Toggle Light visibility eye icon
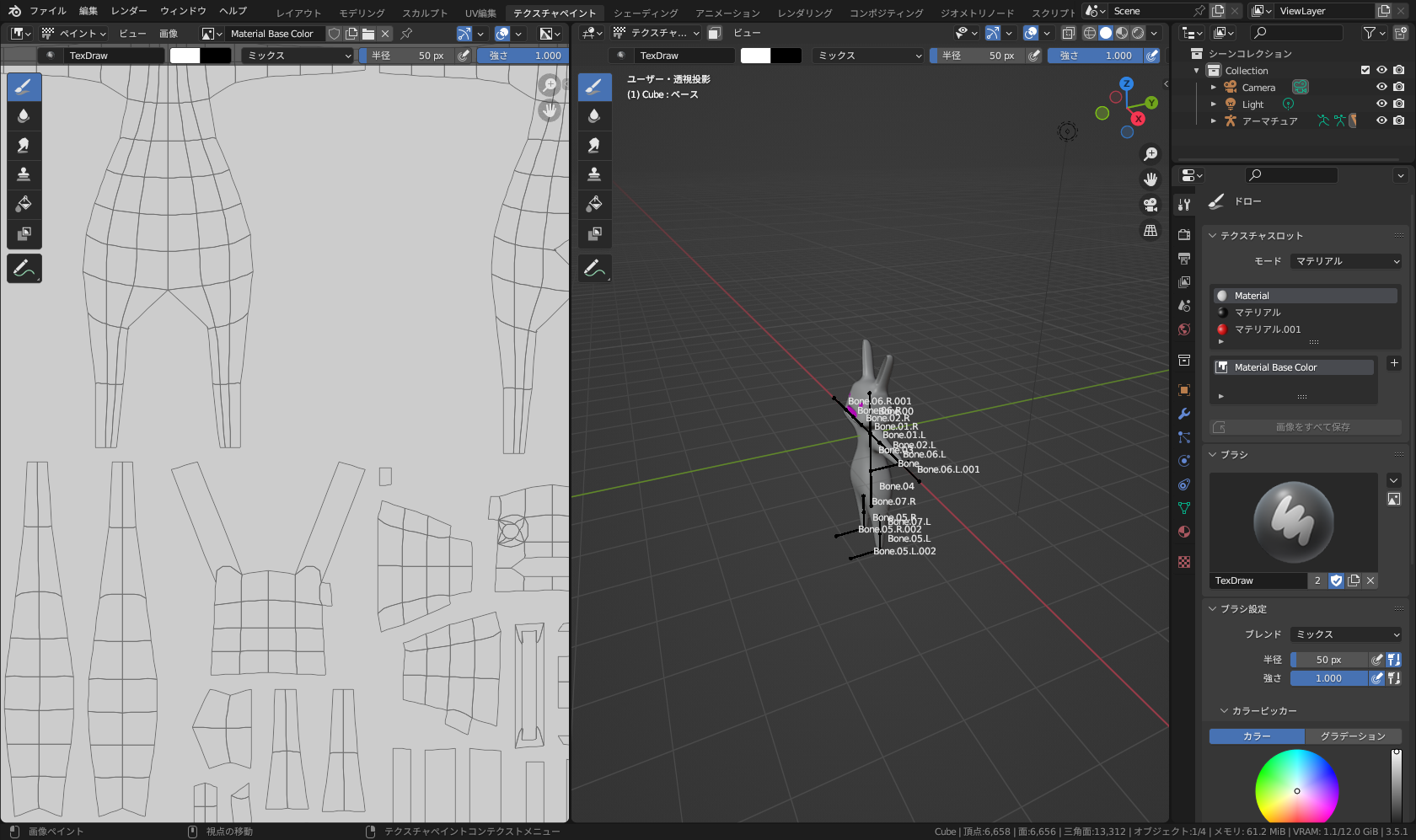 pyautogui.click(x=1381, y=104)
